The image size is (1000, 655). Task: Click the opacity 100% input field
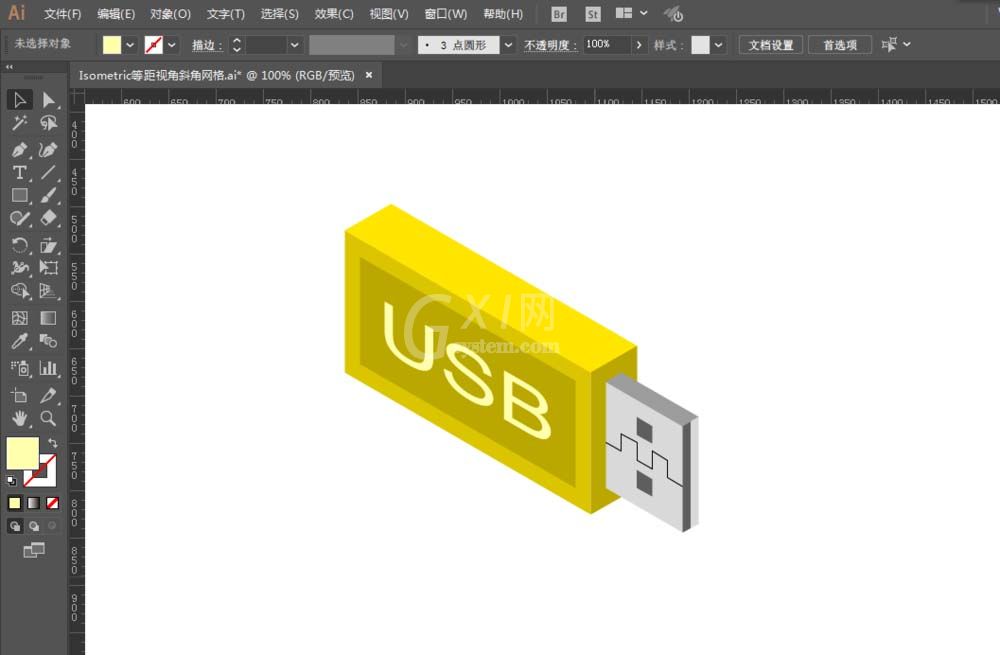pos(606,45)
